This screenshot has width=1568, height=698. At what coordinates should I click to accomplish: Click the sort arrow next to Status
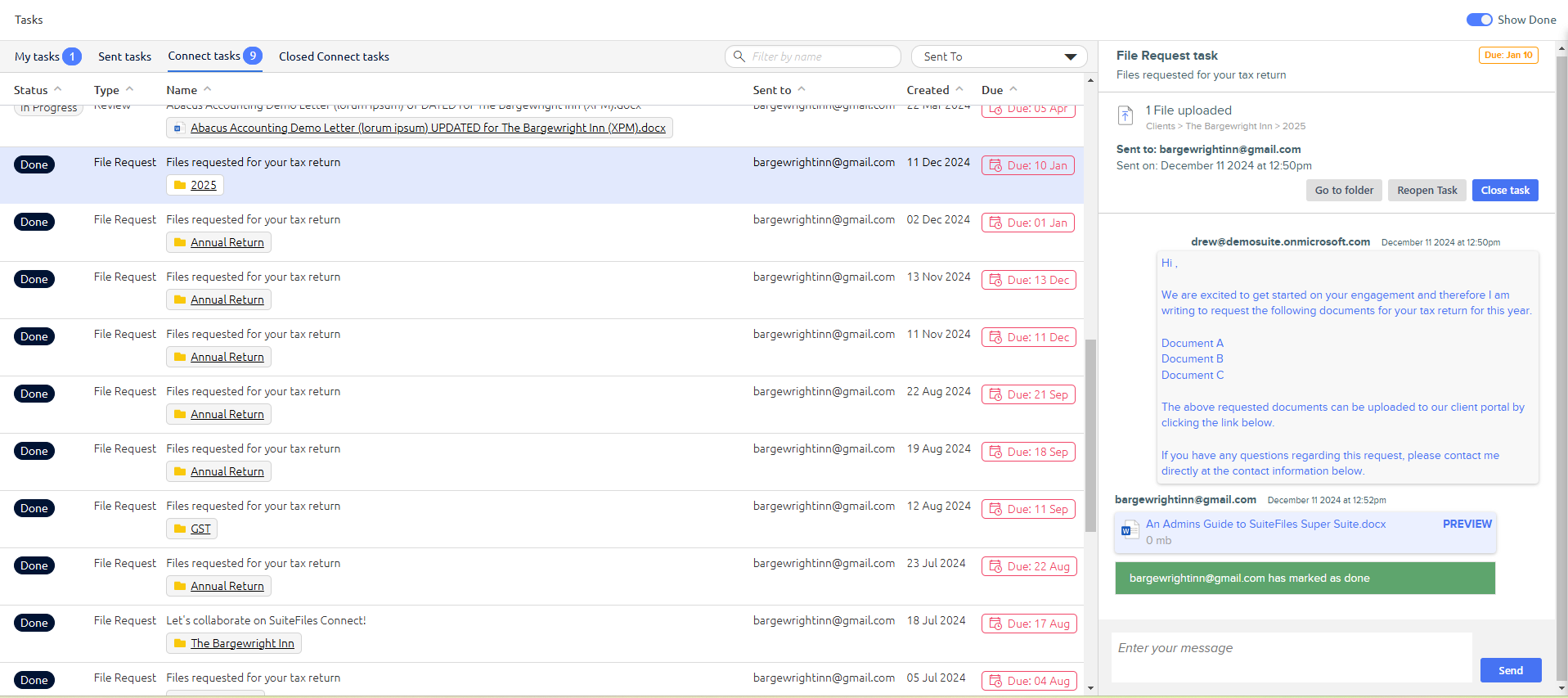click(58, 89)
